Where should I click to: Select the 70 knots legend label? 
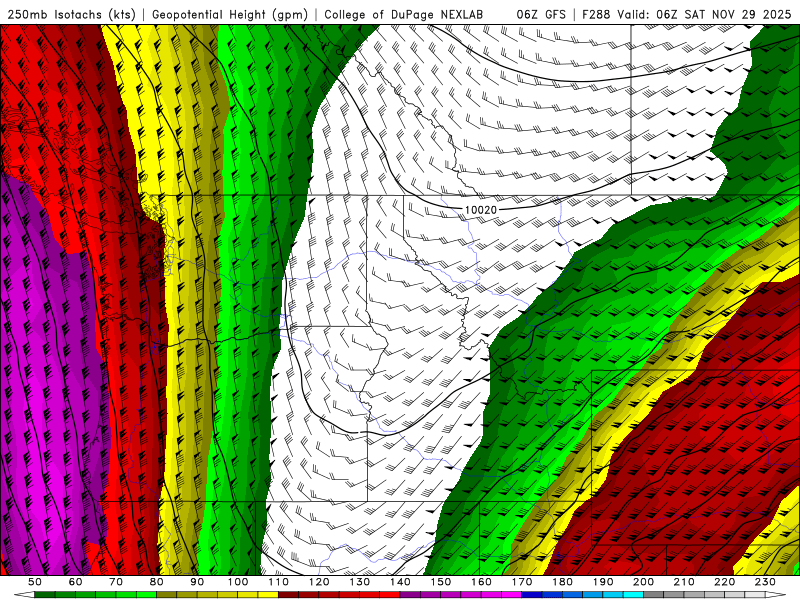pos(116,582)
